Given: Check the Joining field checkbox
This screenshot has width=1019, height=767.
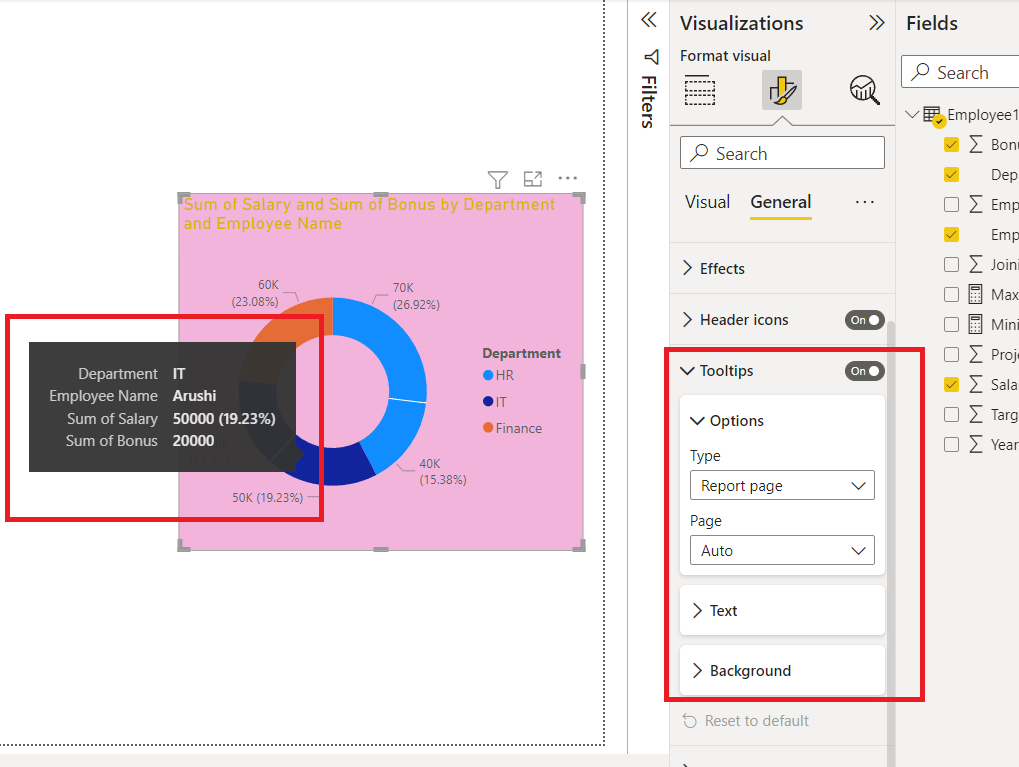Looking at the screenshot, I should tap(951, 265).
